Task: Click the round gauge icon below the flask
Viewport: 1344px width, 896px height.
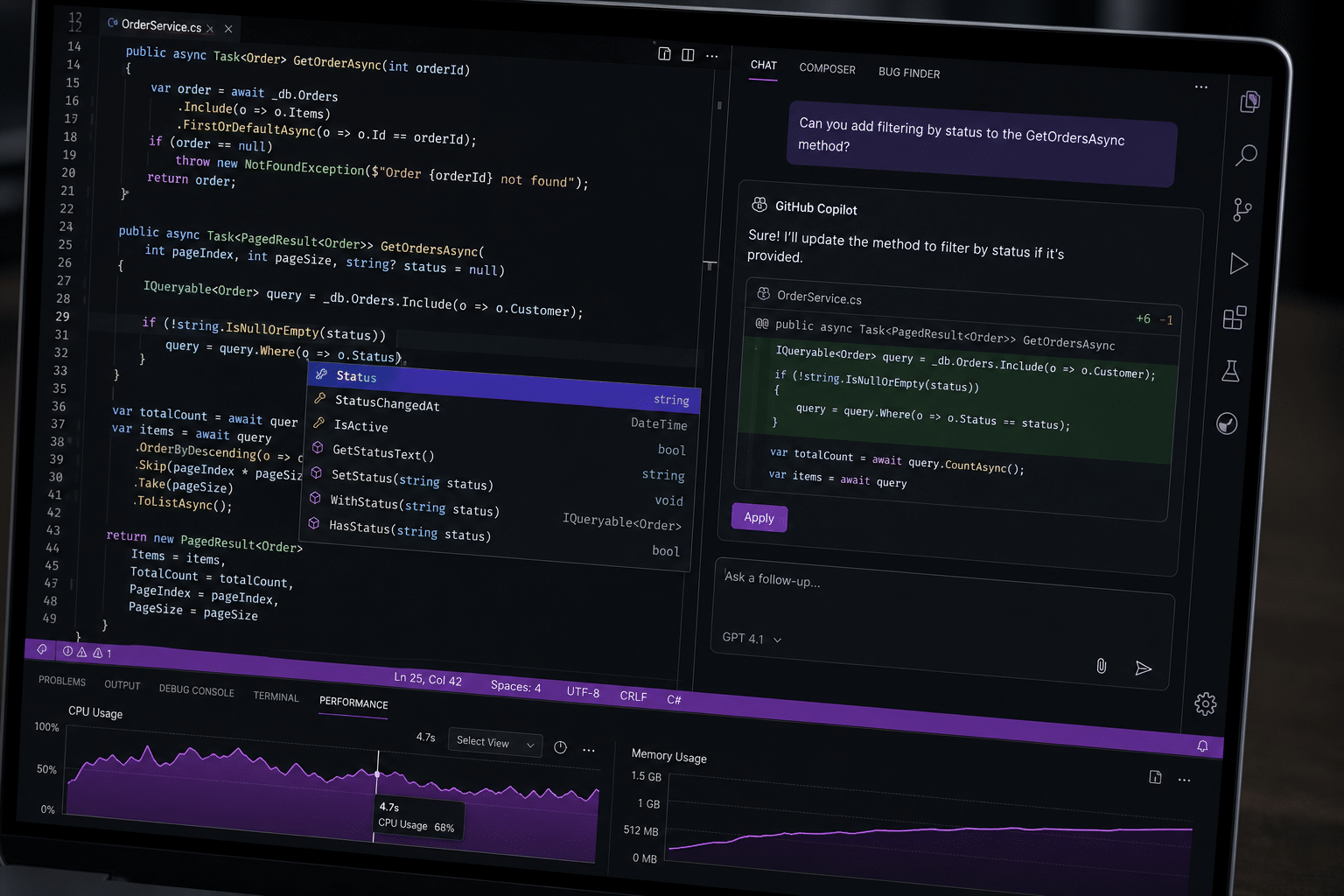Action: (1227, 424)
